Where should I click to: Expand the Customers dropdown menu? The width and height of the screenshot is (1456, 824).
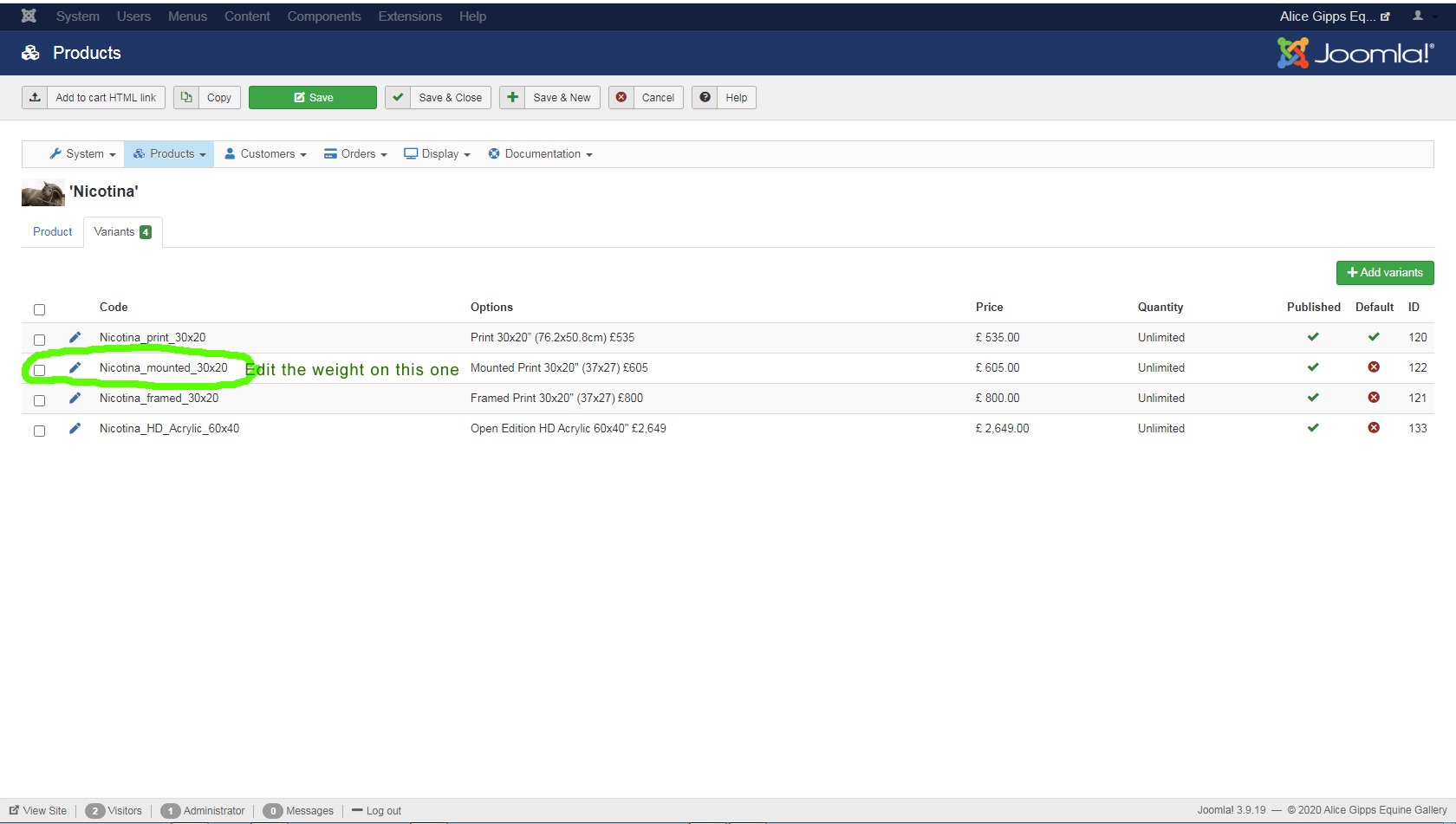coord(265,154)
